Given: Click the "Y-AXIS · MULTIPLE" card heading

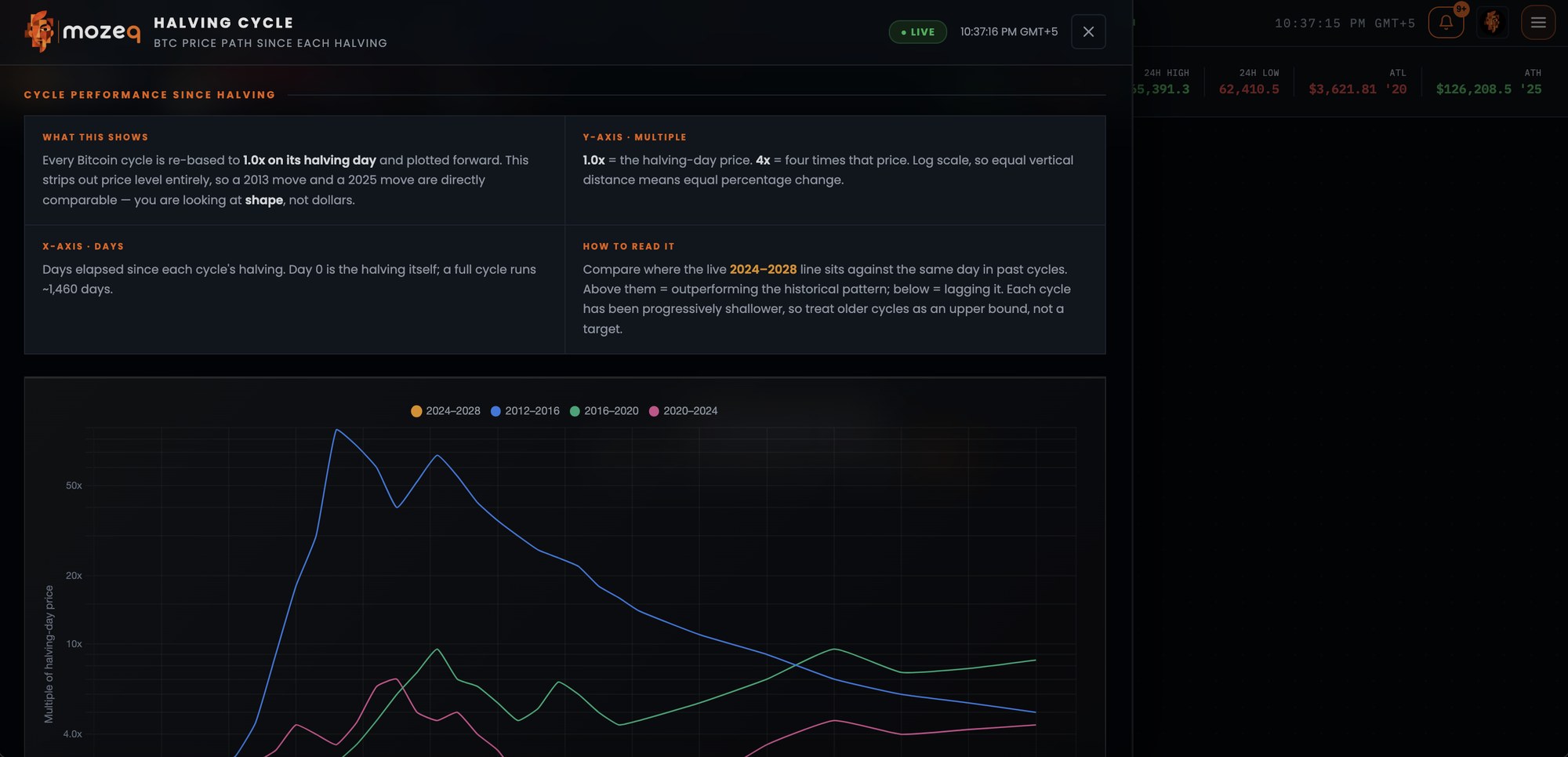Looking at the screenshot, I should (634, 137).
